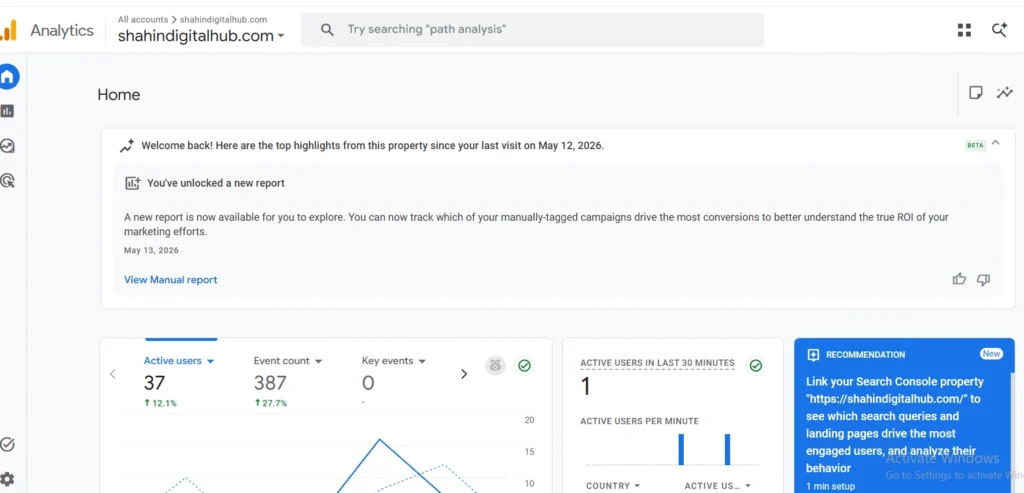Open the Admin gear icon

point(7,479)
